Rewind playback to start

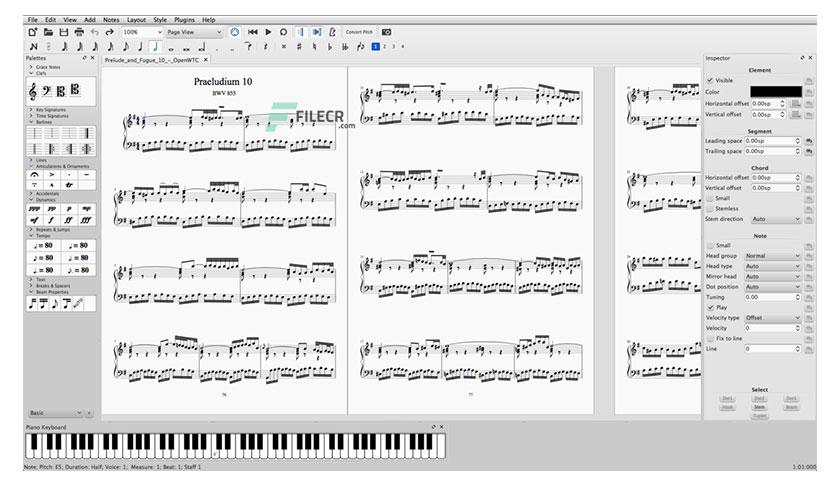pyautogui.click(x=253, y=32)
